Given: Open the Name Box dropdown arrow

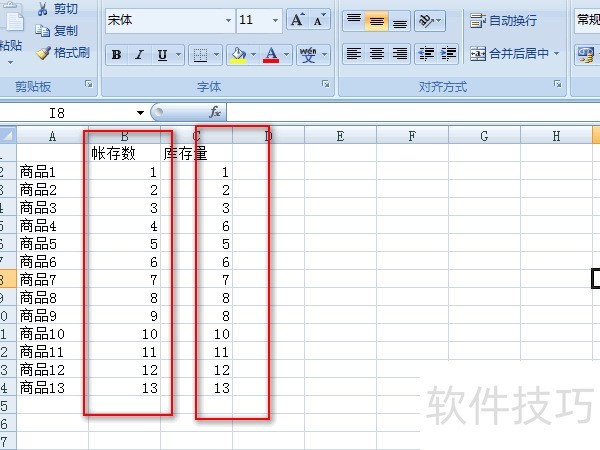Looking at the screenshot, I should tap(140, 113).
